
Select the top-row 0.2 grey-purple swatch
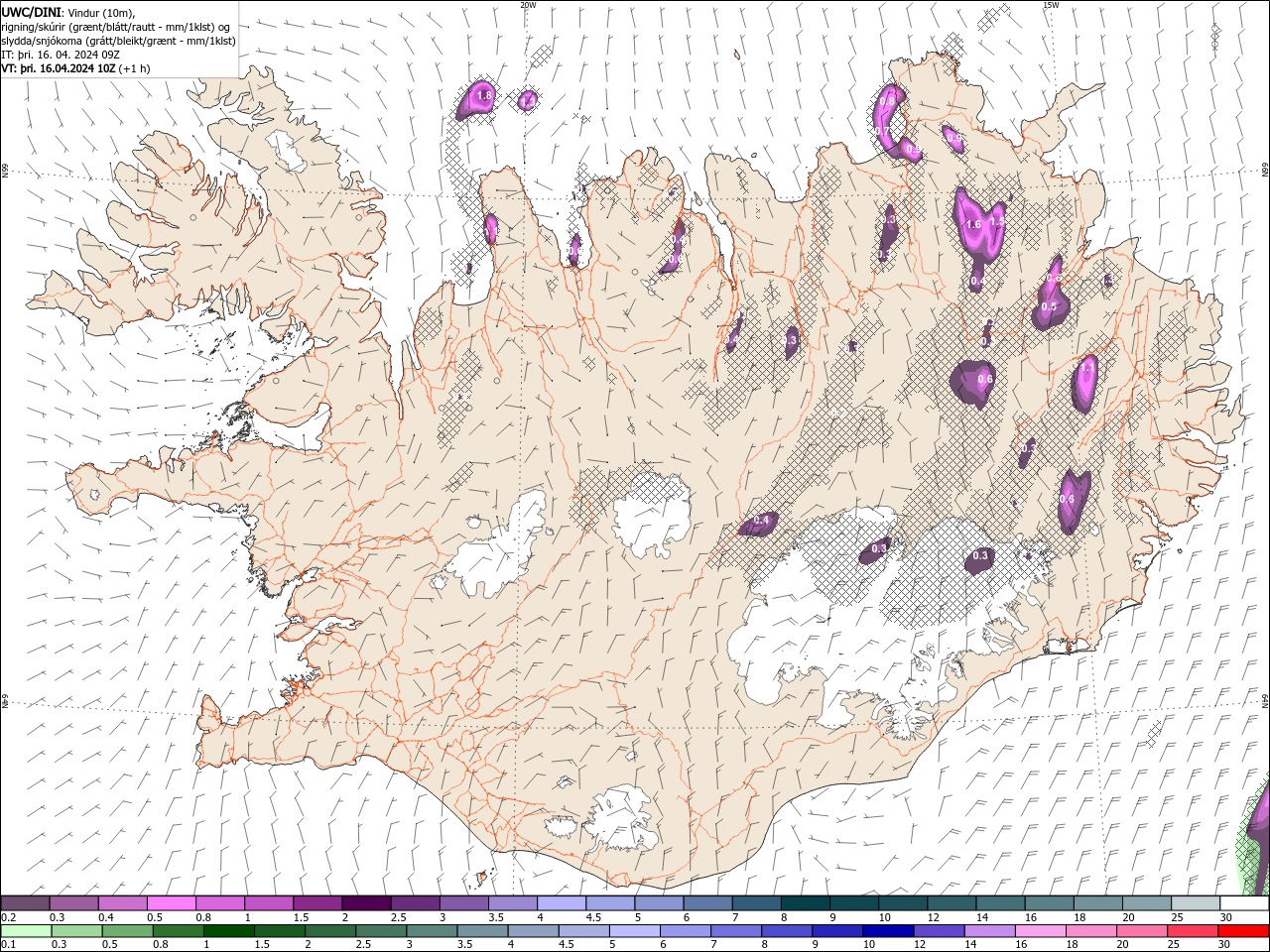click(x=26, y=903)
